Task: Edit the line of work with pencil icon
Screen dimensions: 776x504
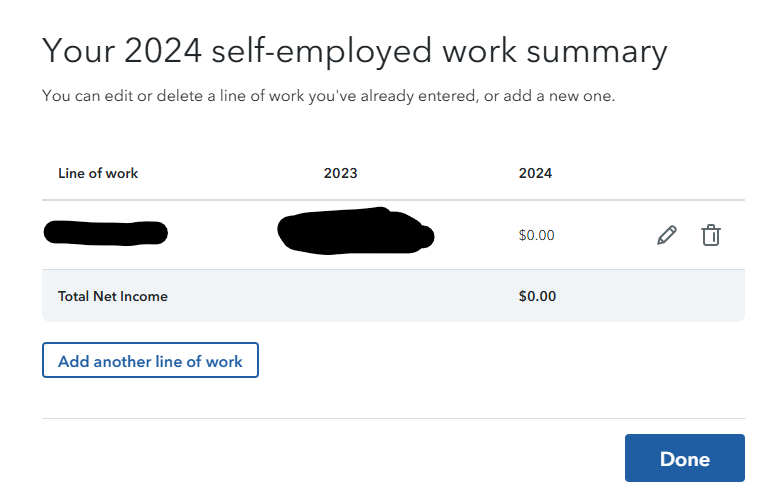Action: (667, 235)
